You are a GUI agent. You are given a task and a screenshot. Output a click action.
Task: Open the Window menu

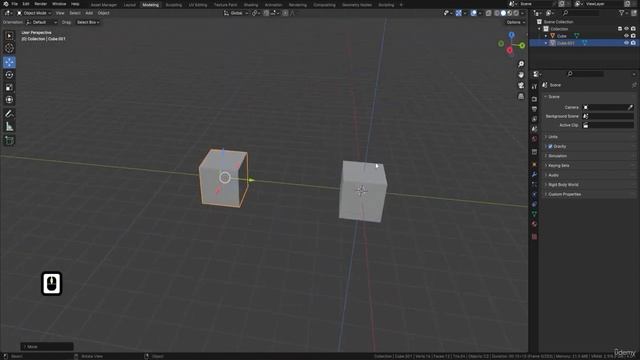59,4
